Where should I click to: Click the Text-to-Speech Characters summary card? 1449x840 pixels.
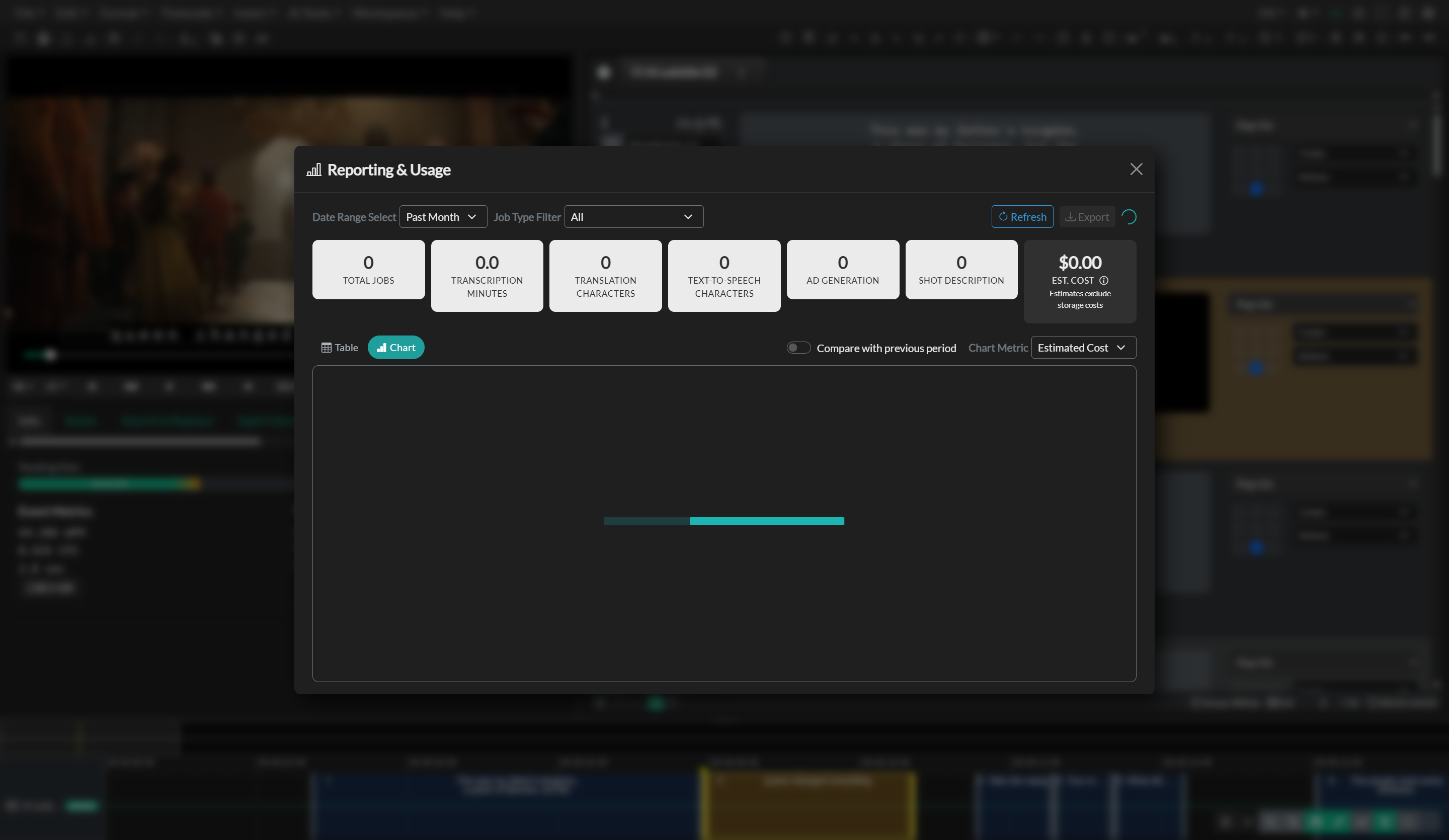[x=724, y=276]
